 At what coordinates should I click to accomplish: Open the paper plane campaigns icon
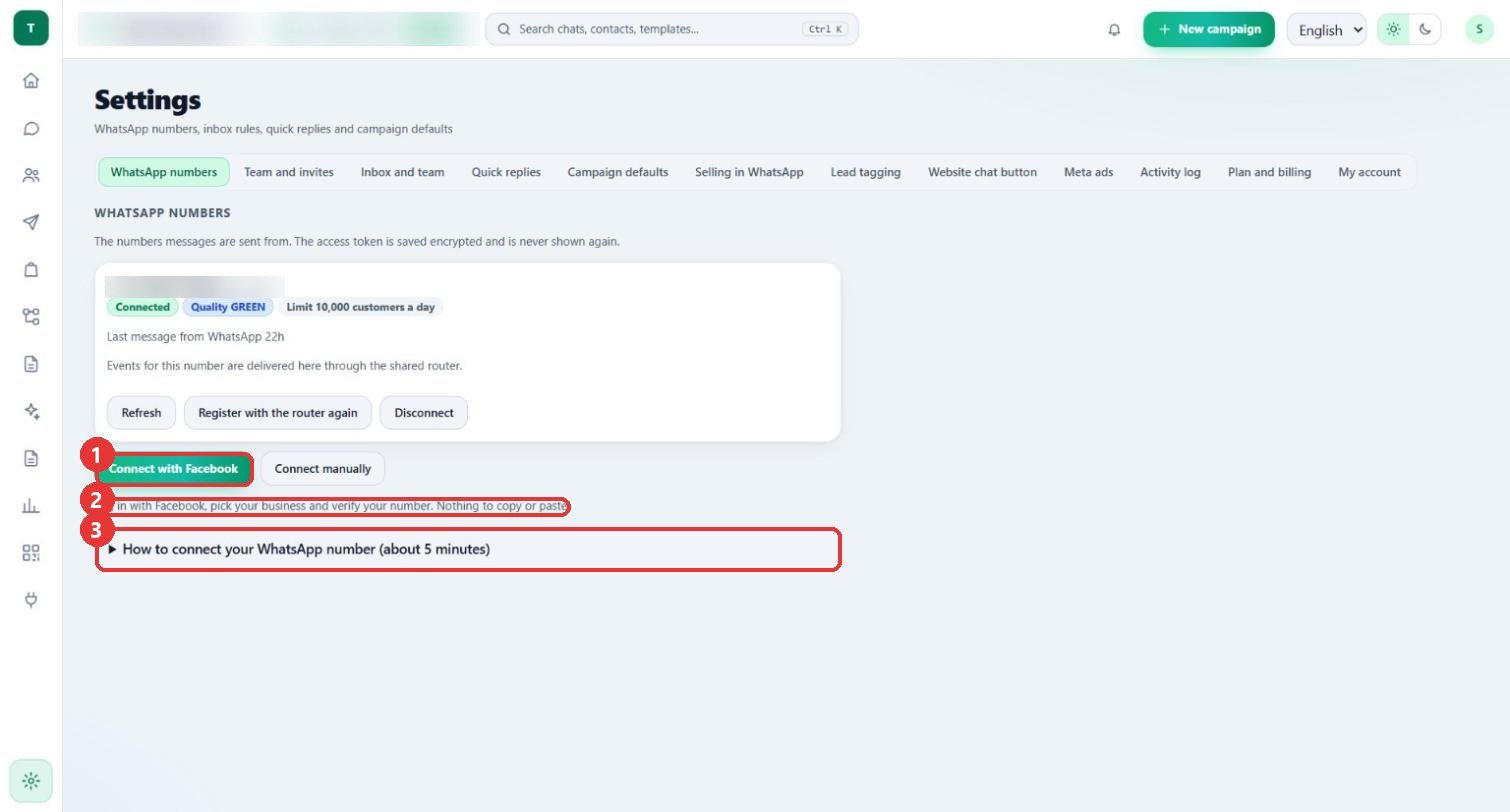(x=31, y=222)
